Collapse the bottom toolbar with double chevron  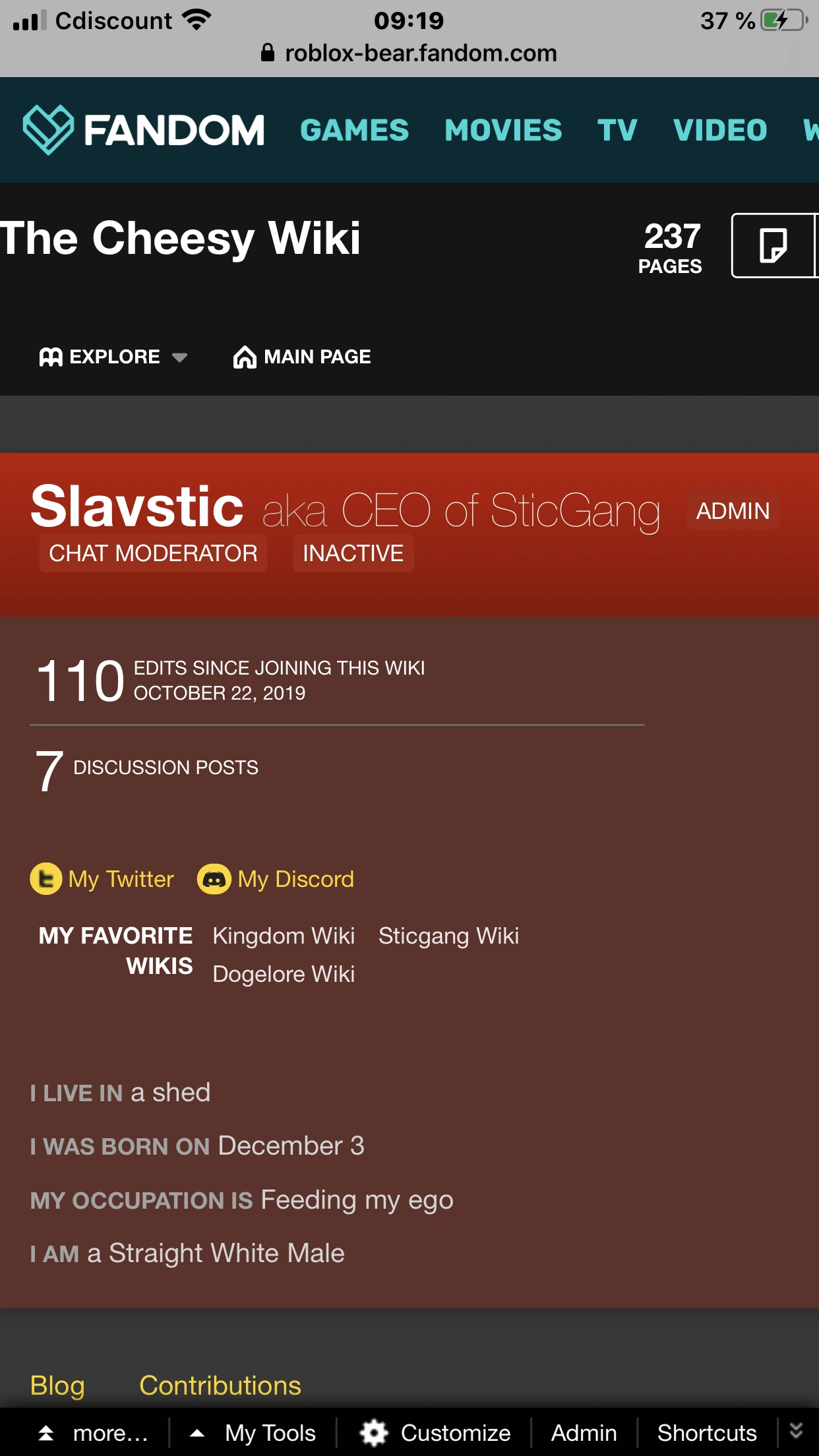pyautogui.click(x=796, y=1430)
